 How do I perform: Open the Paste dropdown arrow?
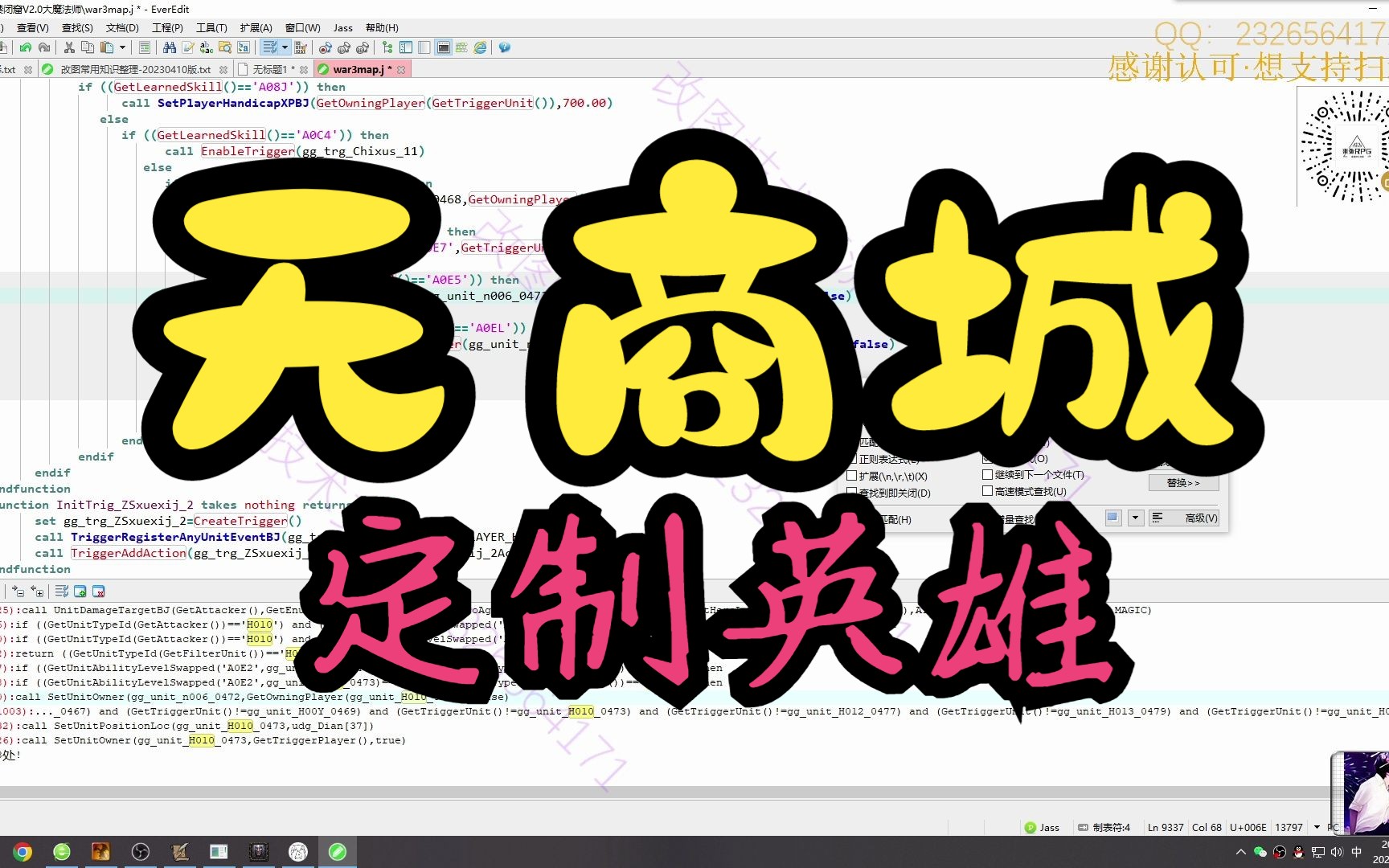tap(122, 48)
